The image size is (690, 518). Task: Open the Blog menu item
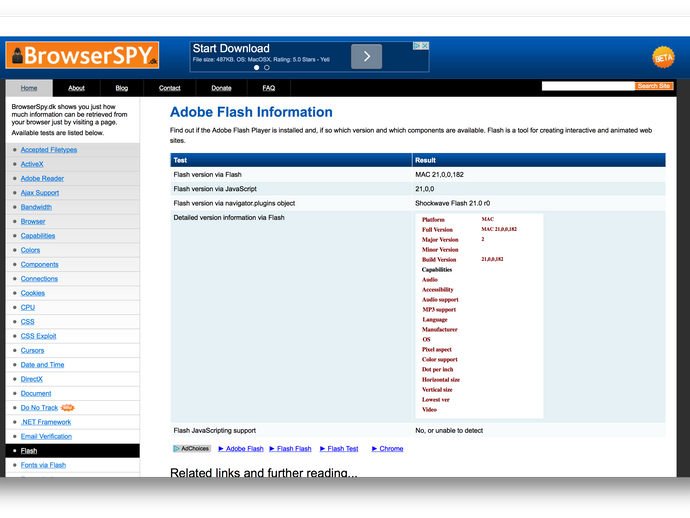click(122, 88)
